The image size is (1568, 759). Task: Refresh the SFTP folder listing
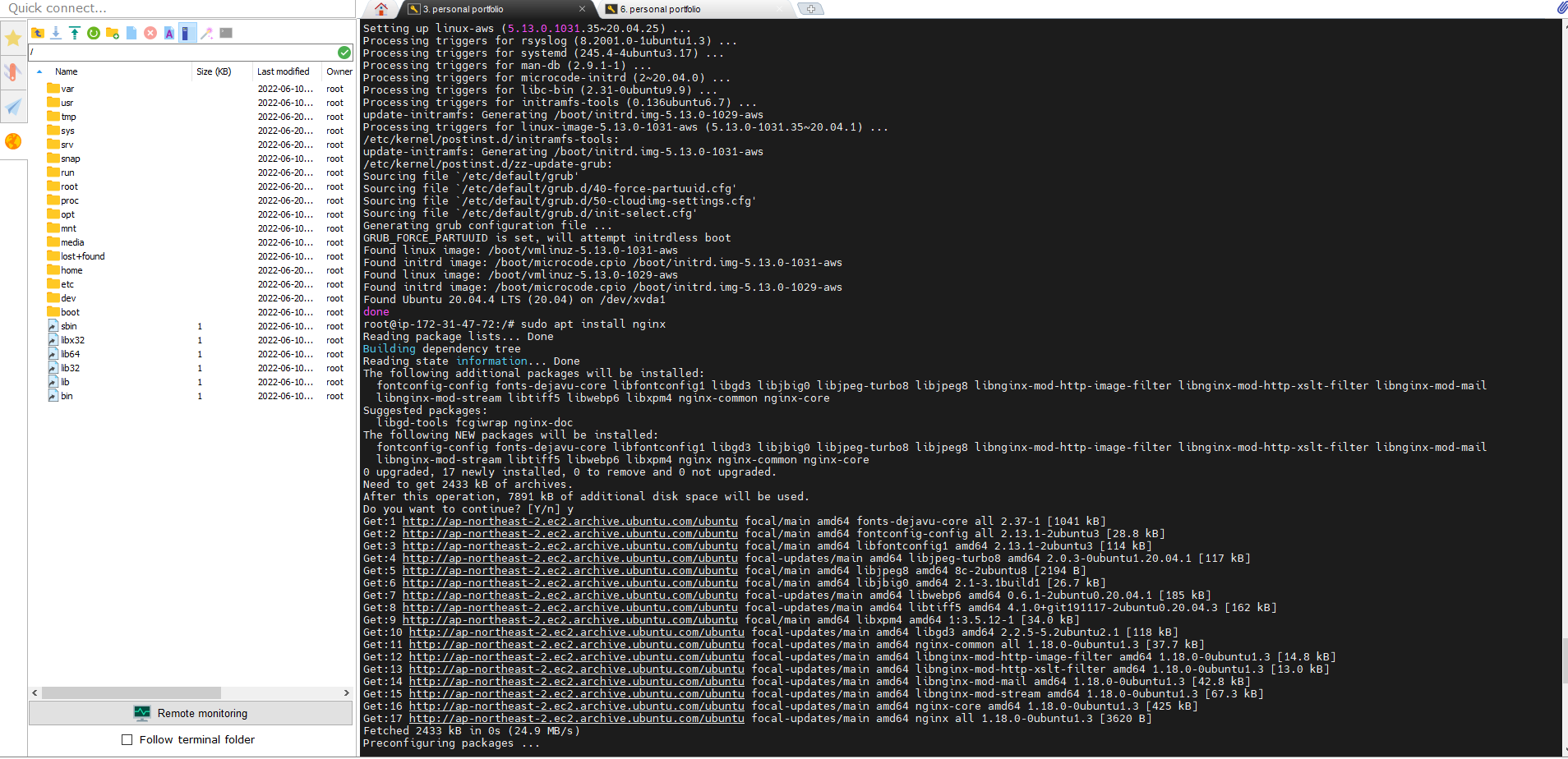(x=94, y=33)
